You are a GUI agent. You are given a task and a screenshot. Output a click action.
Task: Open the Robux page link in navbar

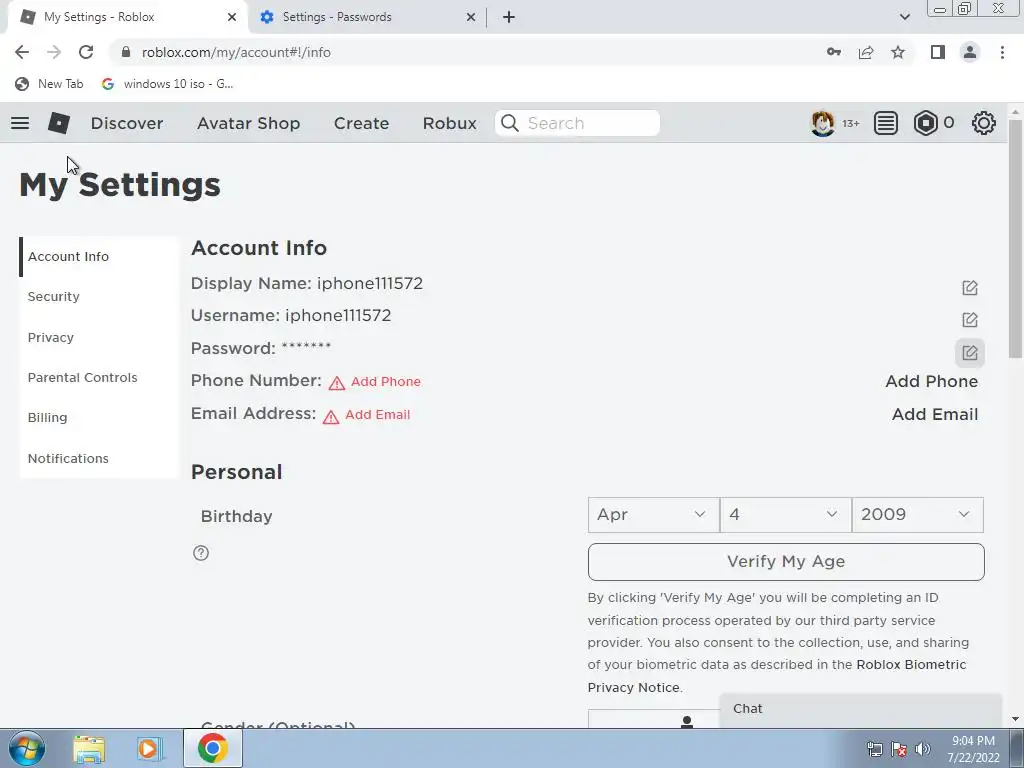449,123
